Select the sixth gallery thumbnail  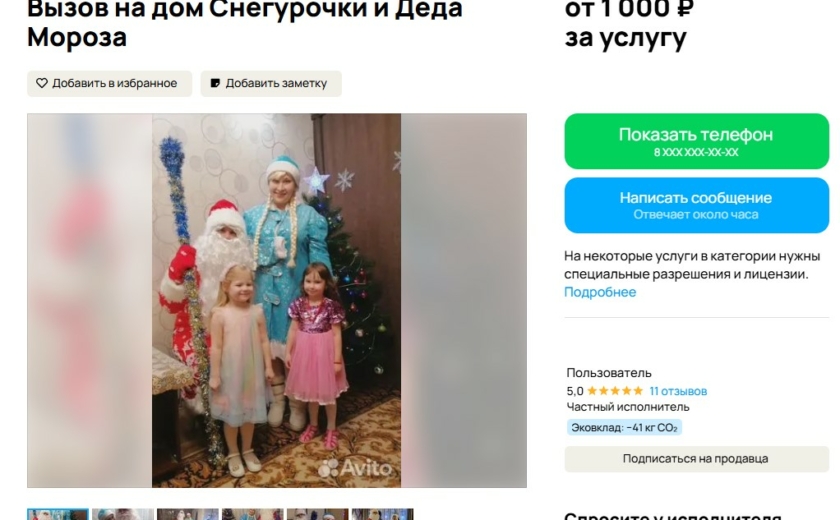pyautogui.click(x=382, y=515)
